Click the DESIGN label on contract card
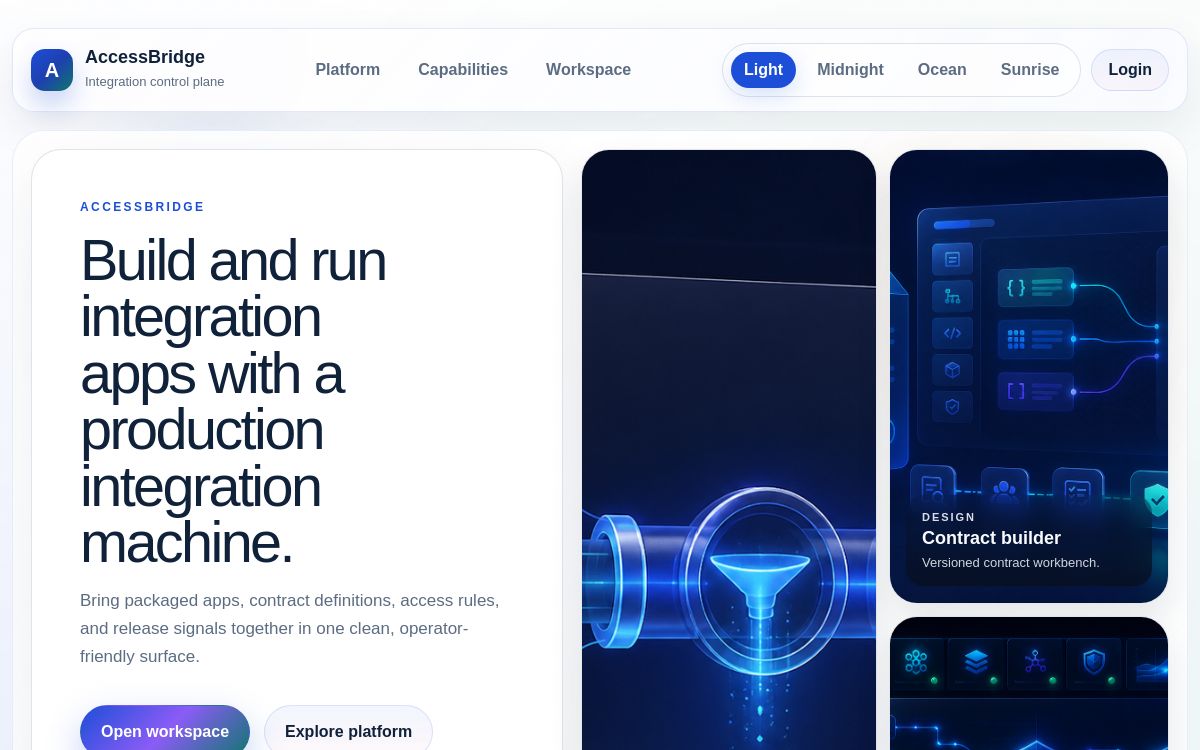 click(x=948, y=517)
